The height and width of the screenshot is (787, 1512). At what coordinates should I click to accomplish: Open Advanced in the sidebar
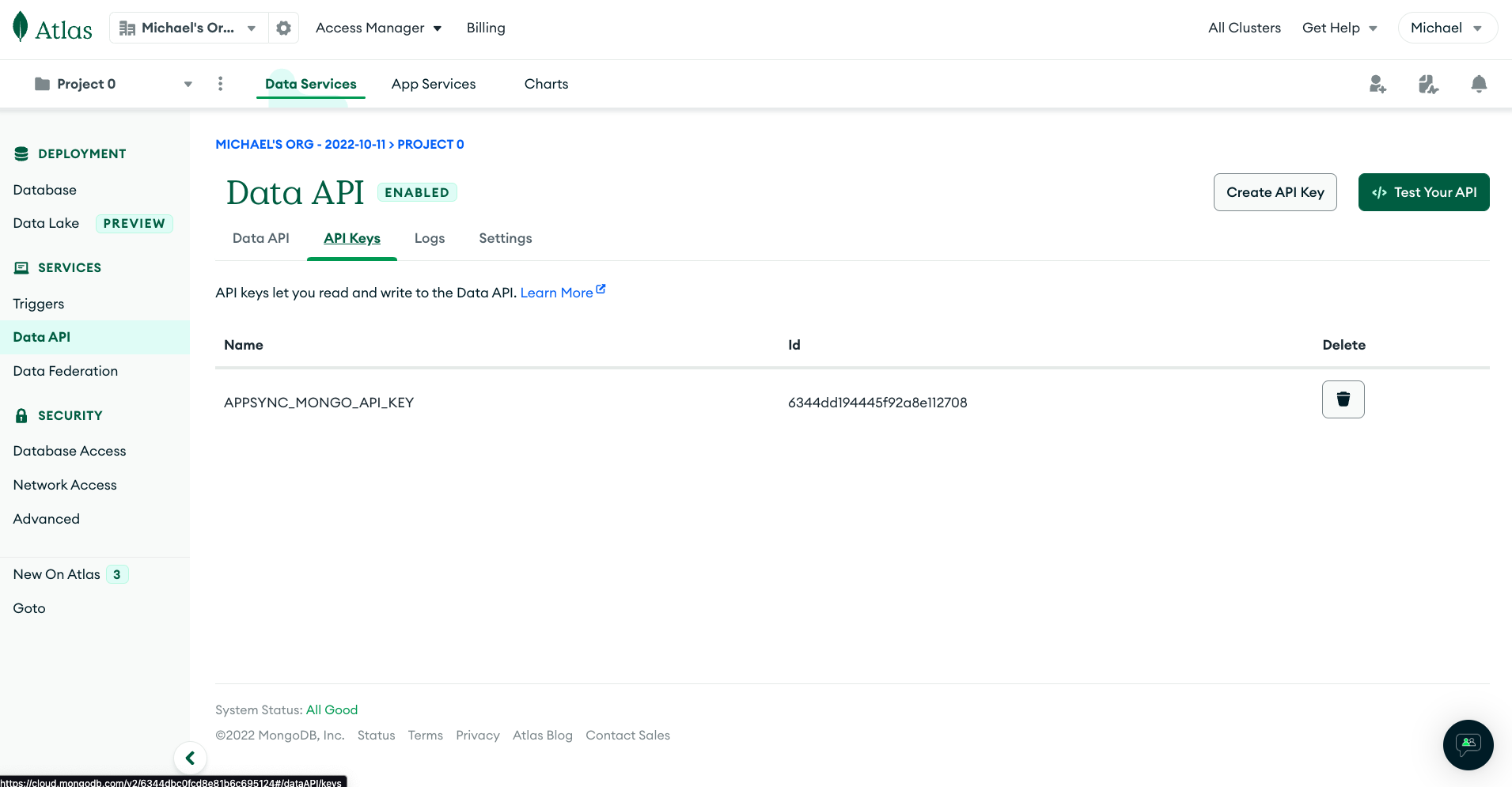(x=47, y=519)
